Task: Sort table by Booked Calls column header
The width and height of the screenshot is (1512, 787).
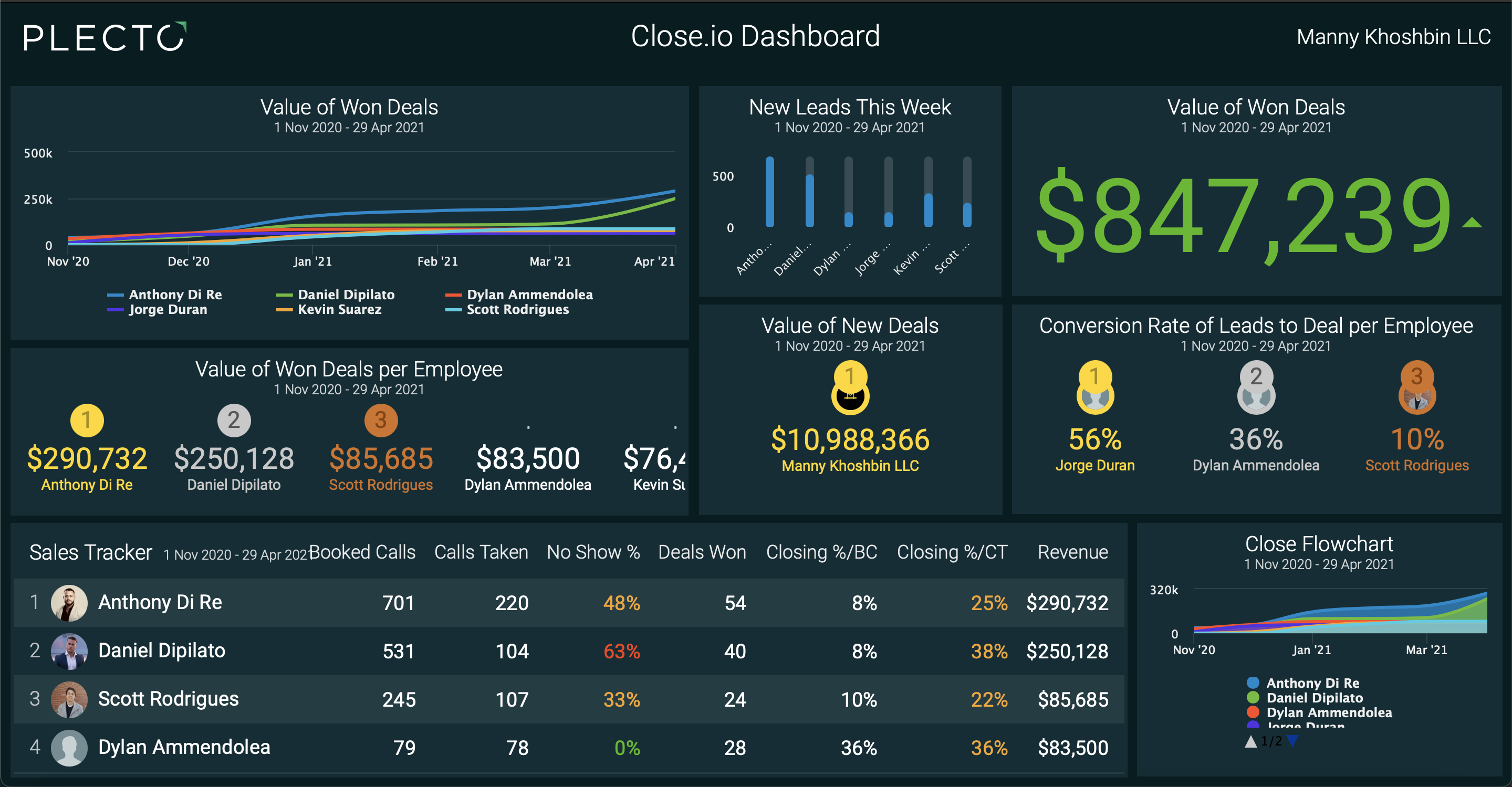Action: coord(362,552)
